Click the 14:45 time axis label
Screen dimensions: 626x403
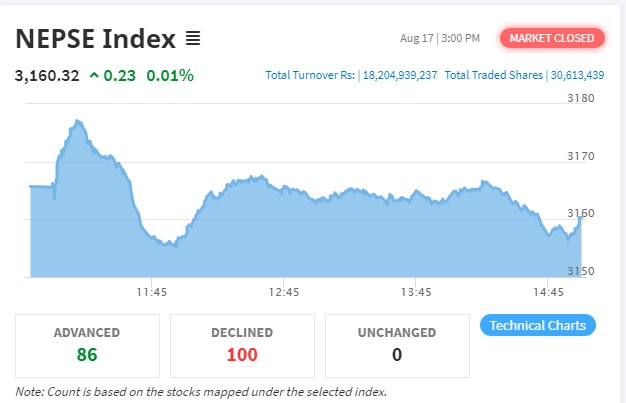548,292
